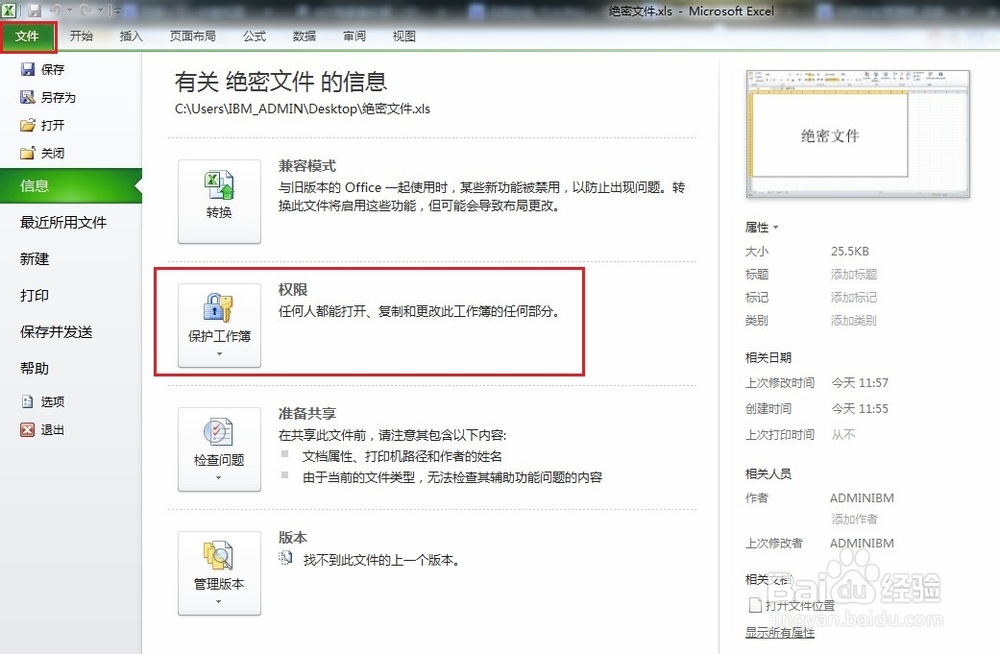Click the 添加标记 field
The height and width of the screenshot is (654, 1000).
pos(853,297)
